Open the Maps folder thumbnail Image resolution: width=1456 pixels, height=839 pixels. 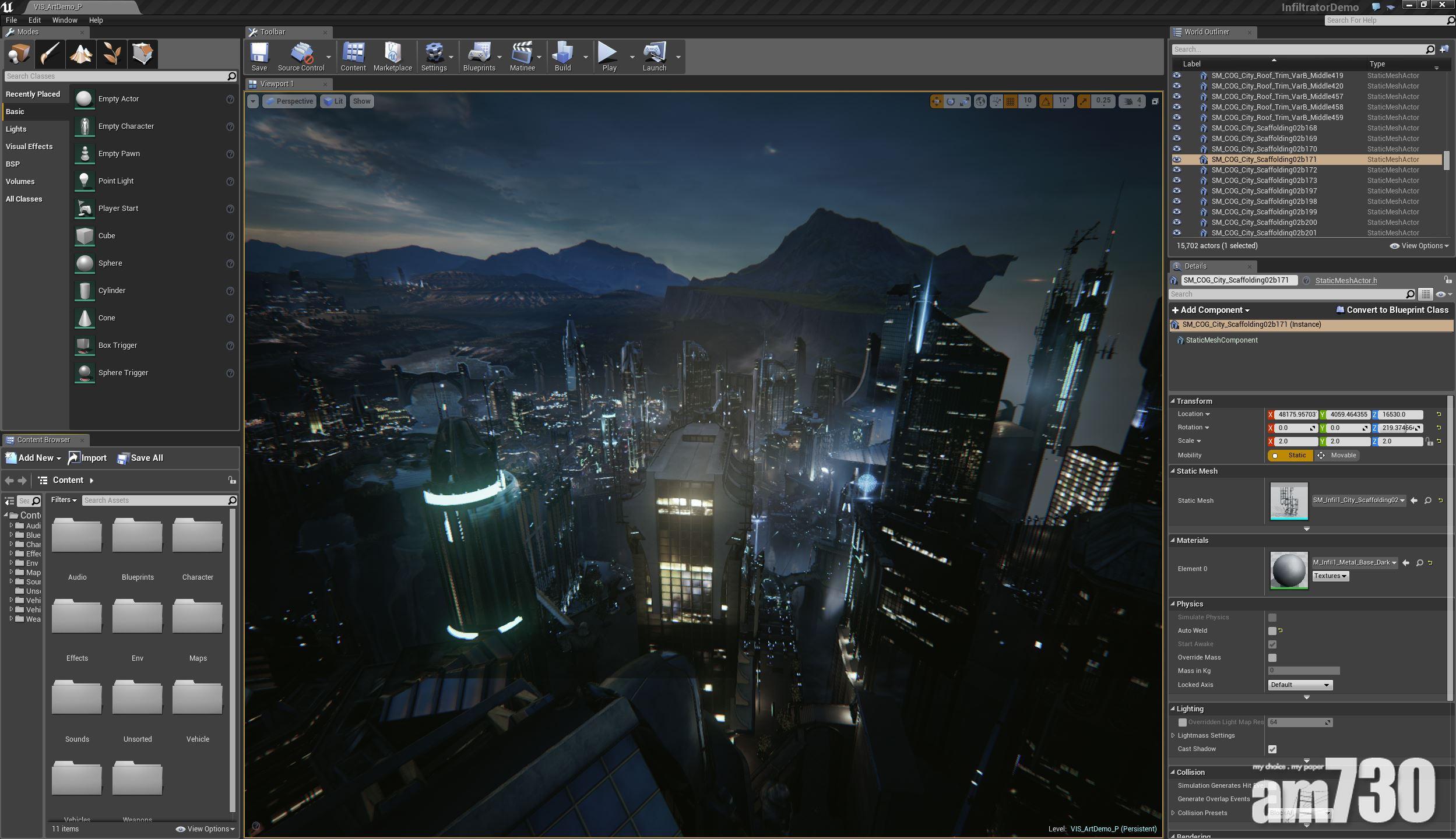[x=198, y=618]
